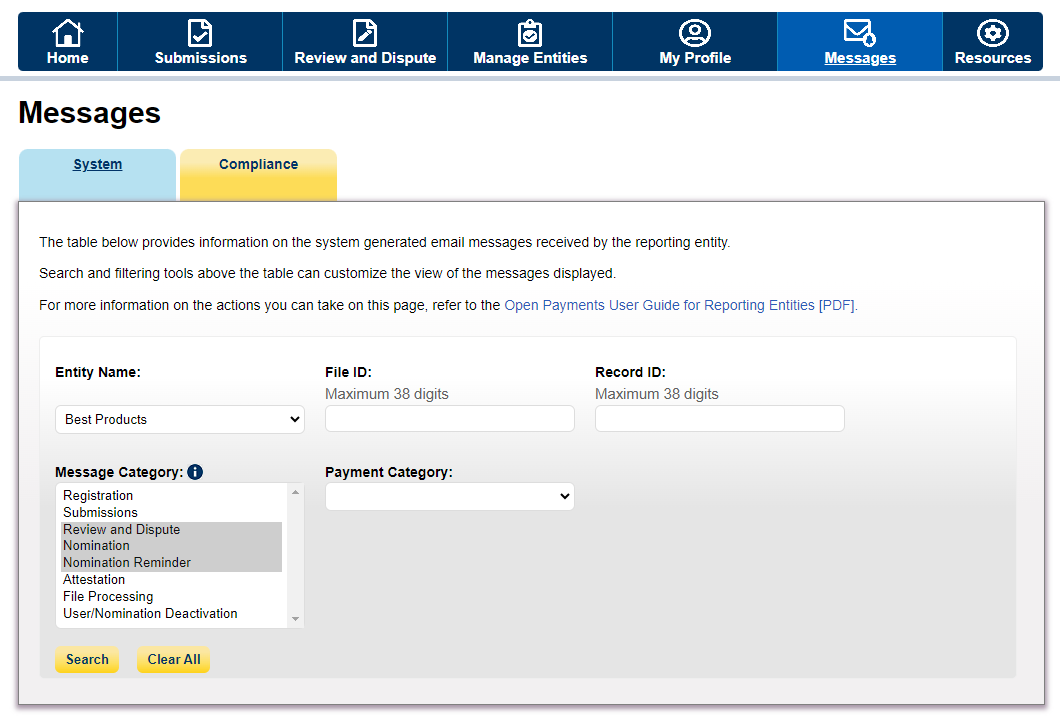
Task: Select Submissions in Message Category list
Action: tap(171, 513)
